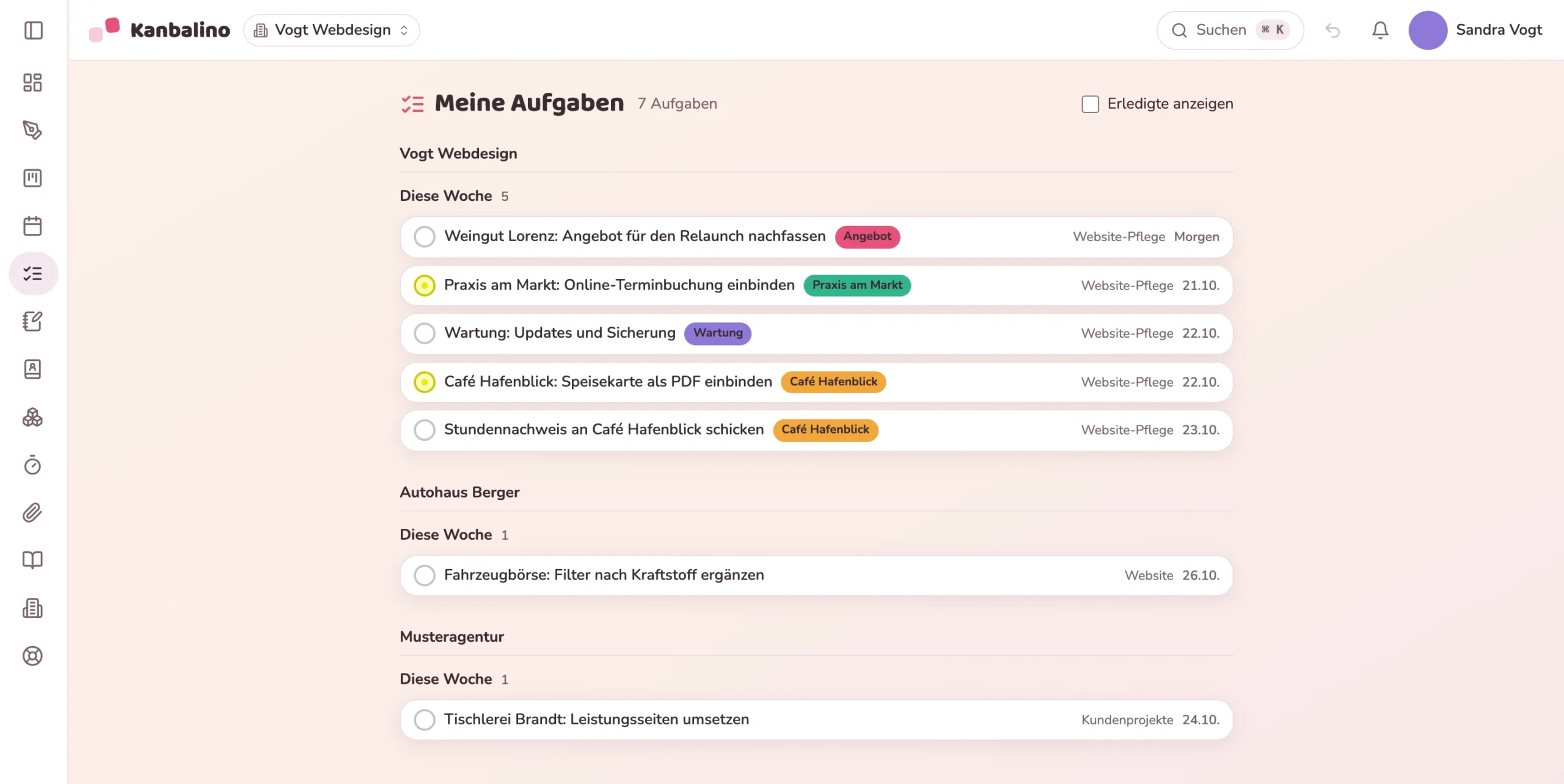This screenshot has height=784, width=1564.
Task: Open the checklist tasks icon in sidebar
Action: click(x=33, y=274)
